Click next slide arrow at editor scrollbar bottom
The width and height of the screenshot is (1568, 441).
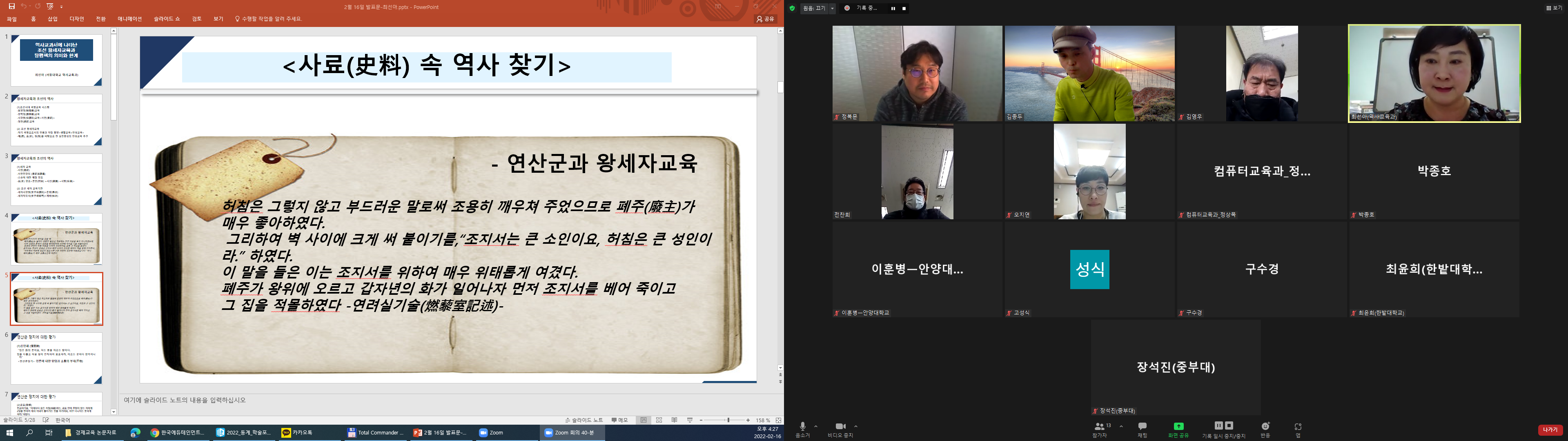click(x=780, y=382)
